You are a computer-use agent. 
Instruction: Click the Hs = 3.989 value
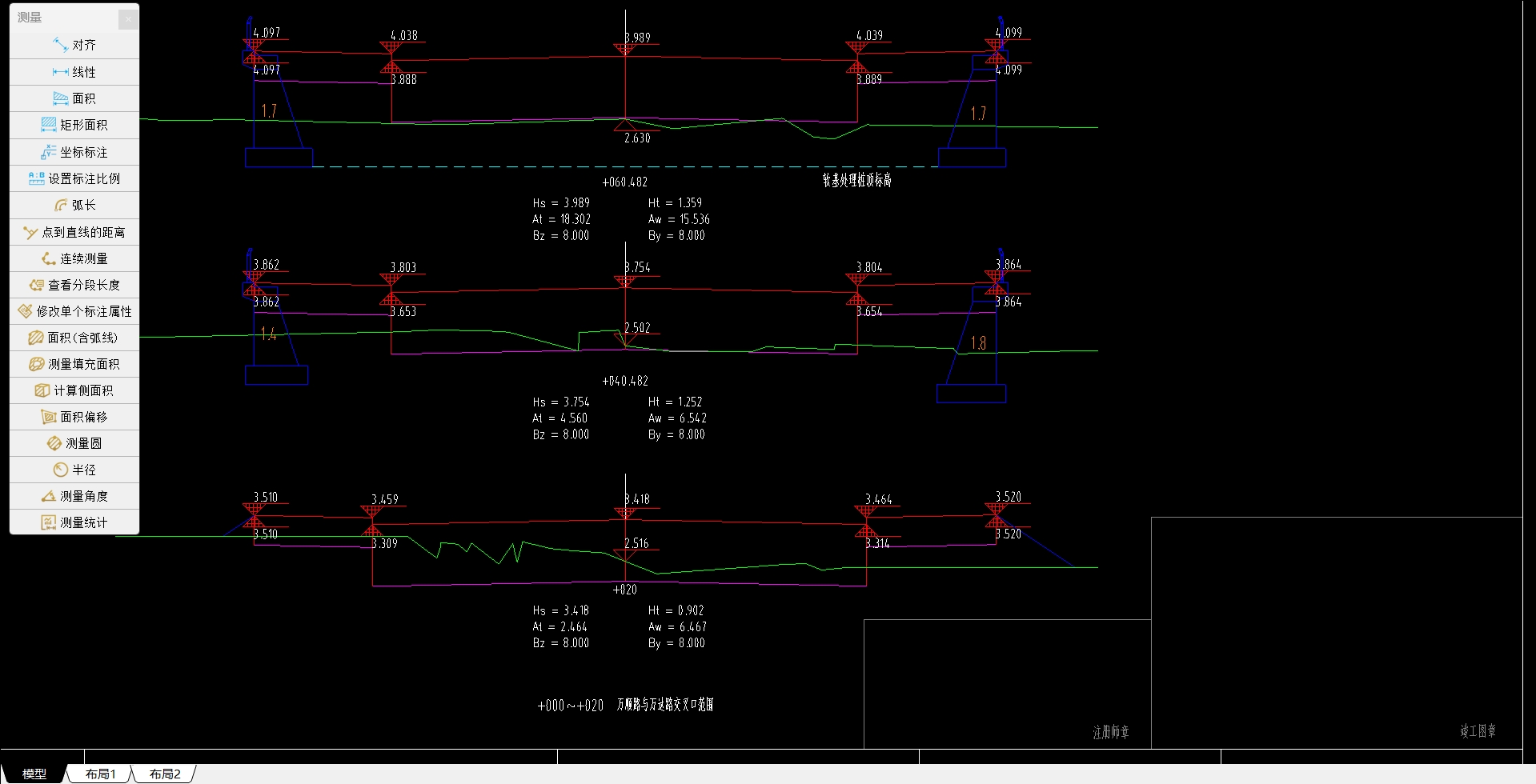(x=561, y=202)
